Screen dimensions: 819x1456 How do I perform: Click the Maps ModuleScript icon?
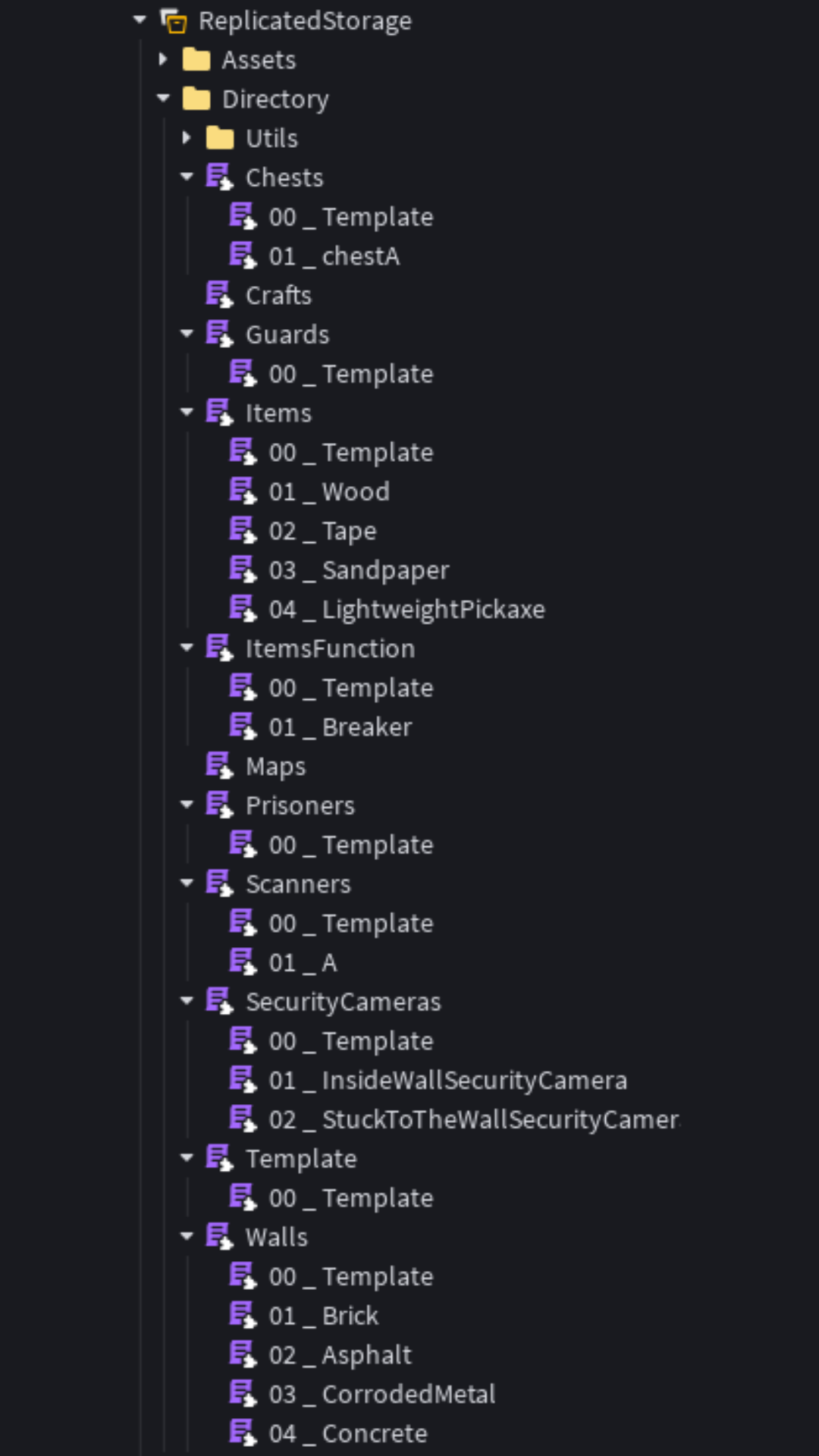pyautogui.click(x=219, y=766)
